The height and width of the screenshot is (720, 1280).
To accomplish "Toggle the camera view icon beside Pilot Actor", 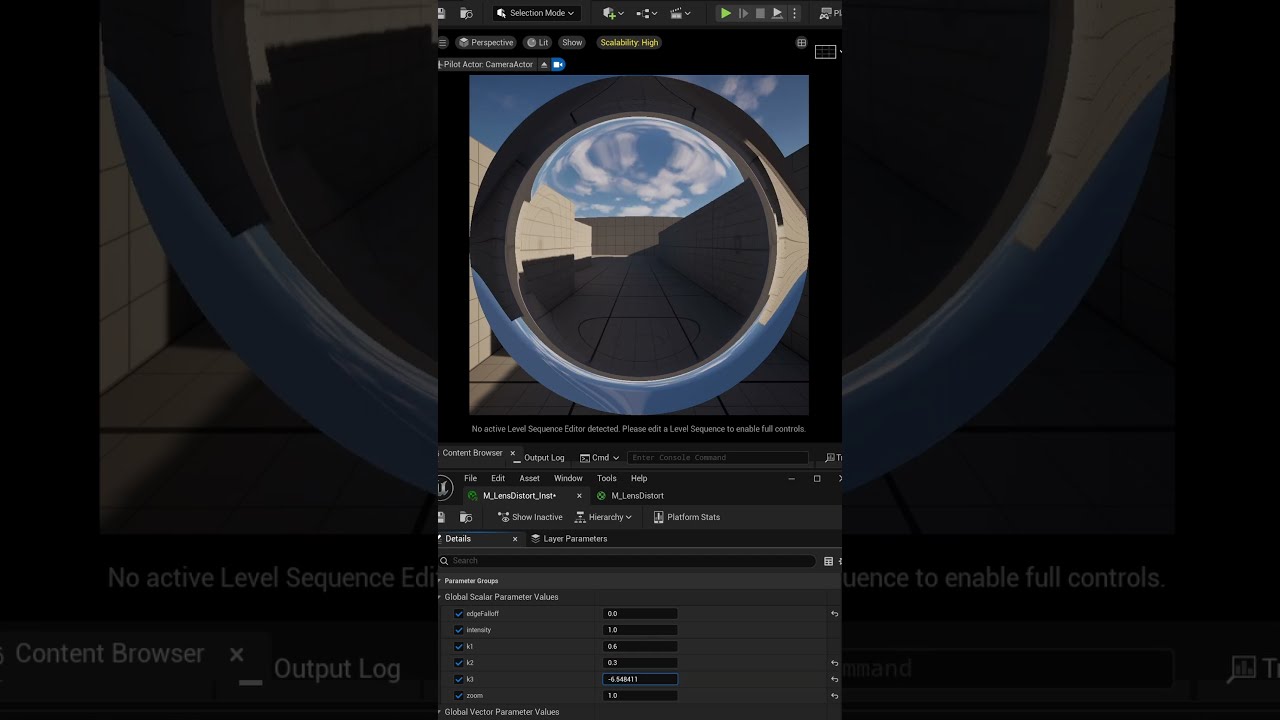I will pyautogui.click(x=558, y=64).
